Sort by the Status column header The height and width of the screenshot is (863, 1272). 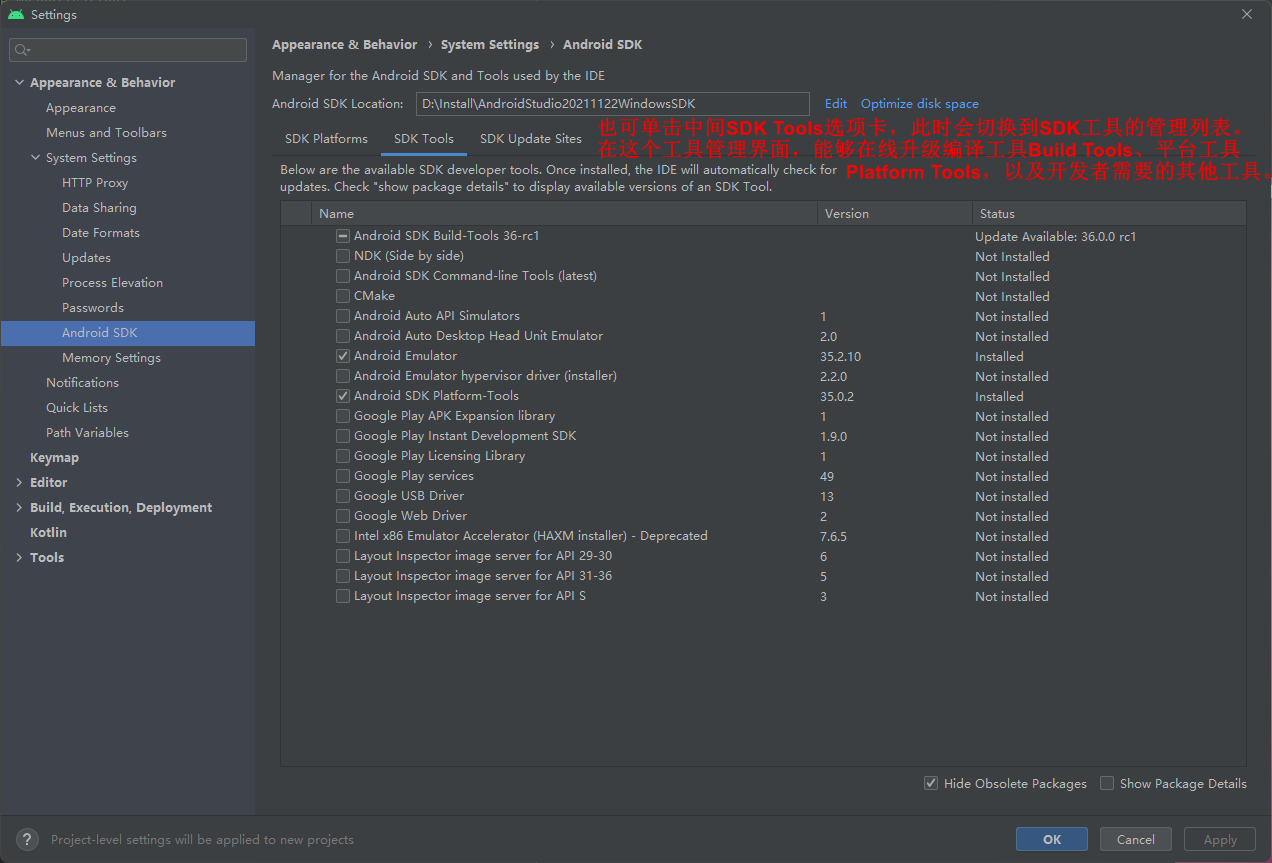pyautogui.click(x=1109, y=214)
